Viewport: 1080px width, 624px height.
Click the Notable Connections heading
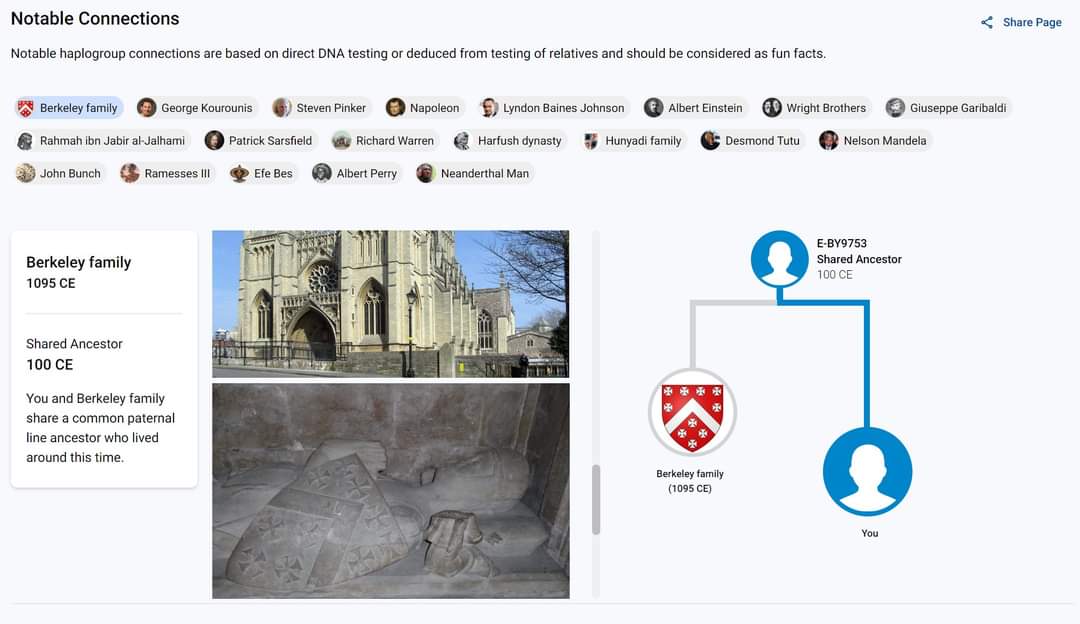(x=95, y=19)
